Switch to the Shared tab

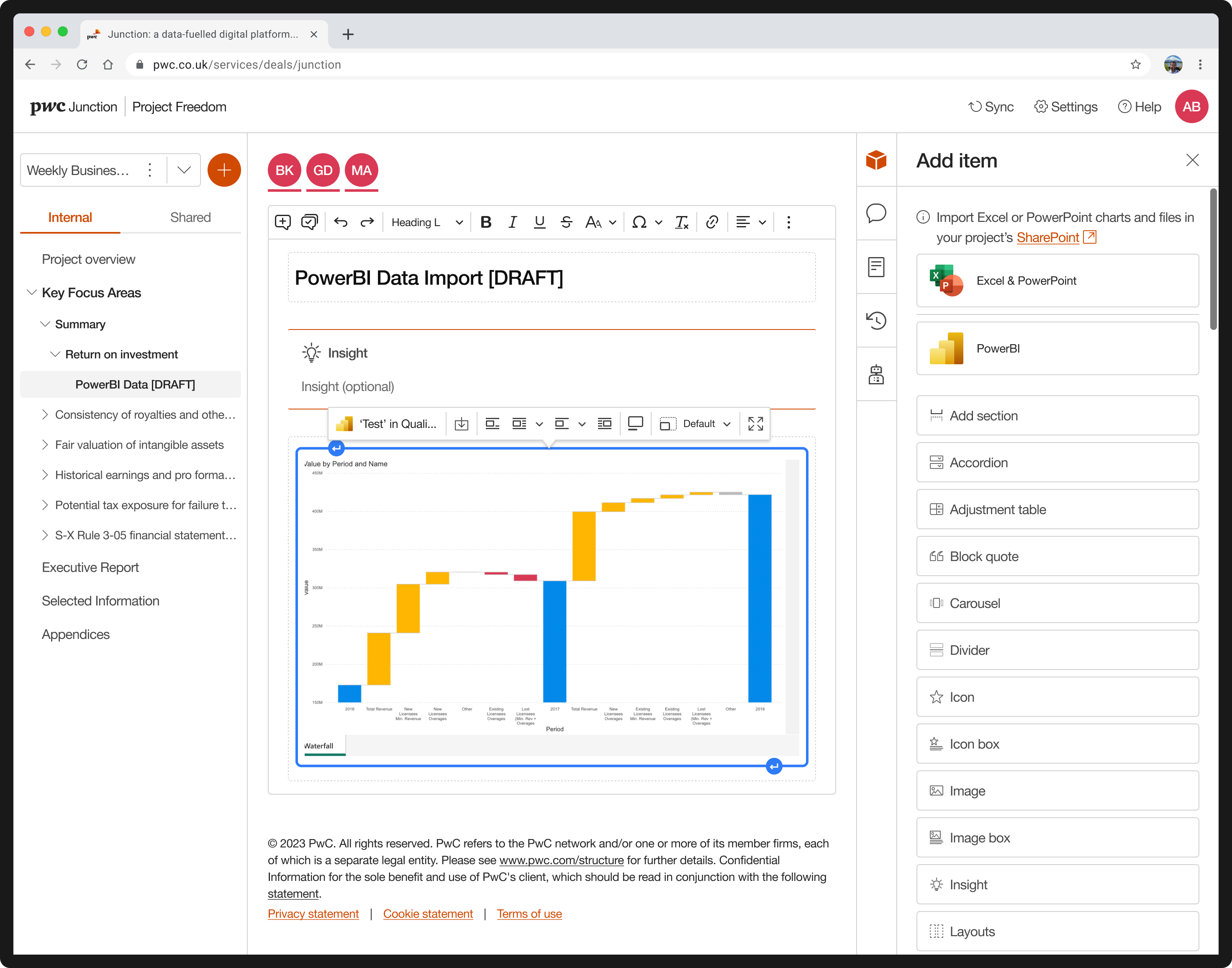(190, 218)
